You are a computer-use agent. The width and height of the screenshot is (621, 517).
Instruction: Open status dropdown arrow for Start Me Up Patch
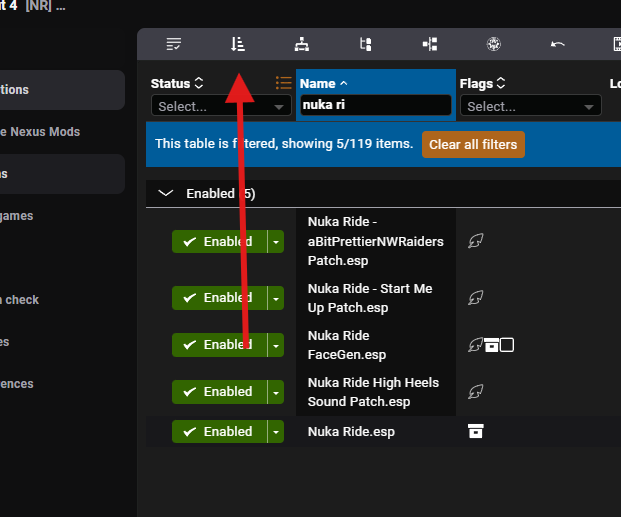[276, 298]
